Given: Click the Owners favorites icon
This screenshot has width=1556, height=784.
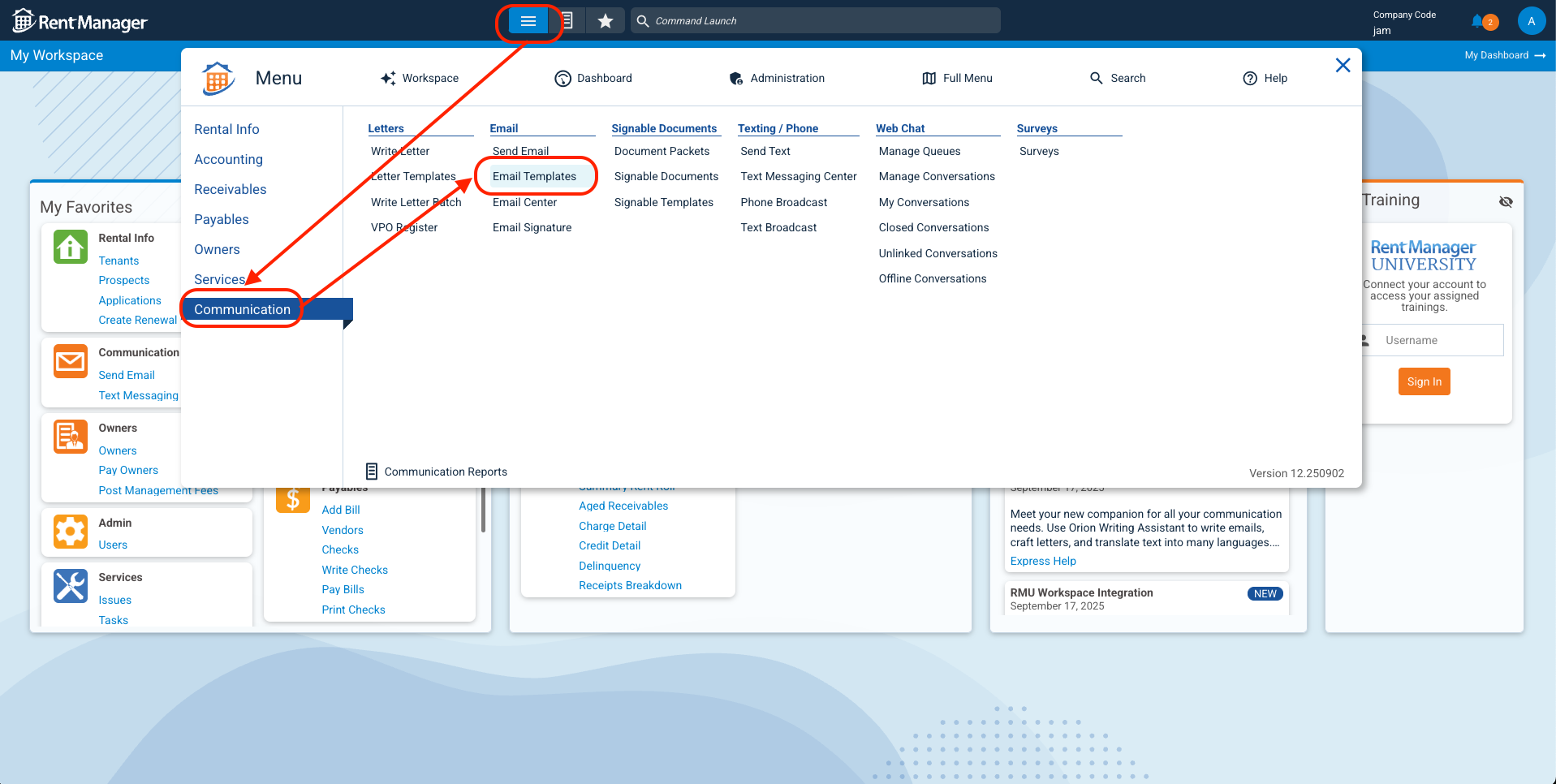Looking at the screenshot, I should tap(71, 437).
